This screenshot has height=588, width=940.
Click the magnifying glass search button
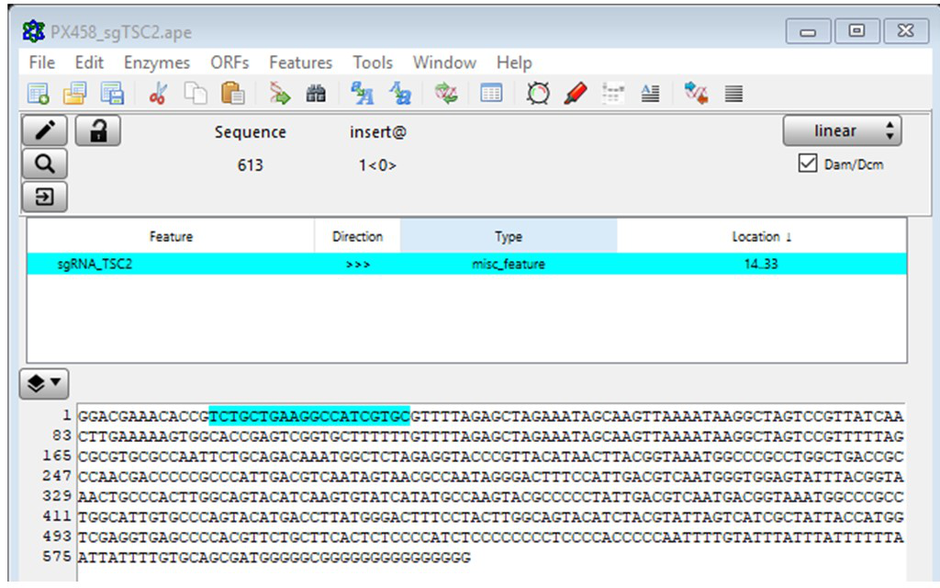[x=45, y=163]
